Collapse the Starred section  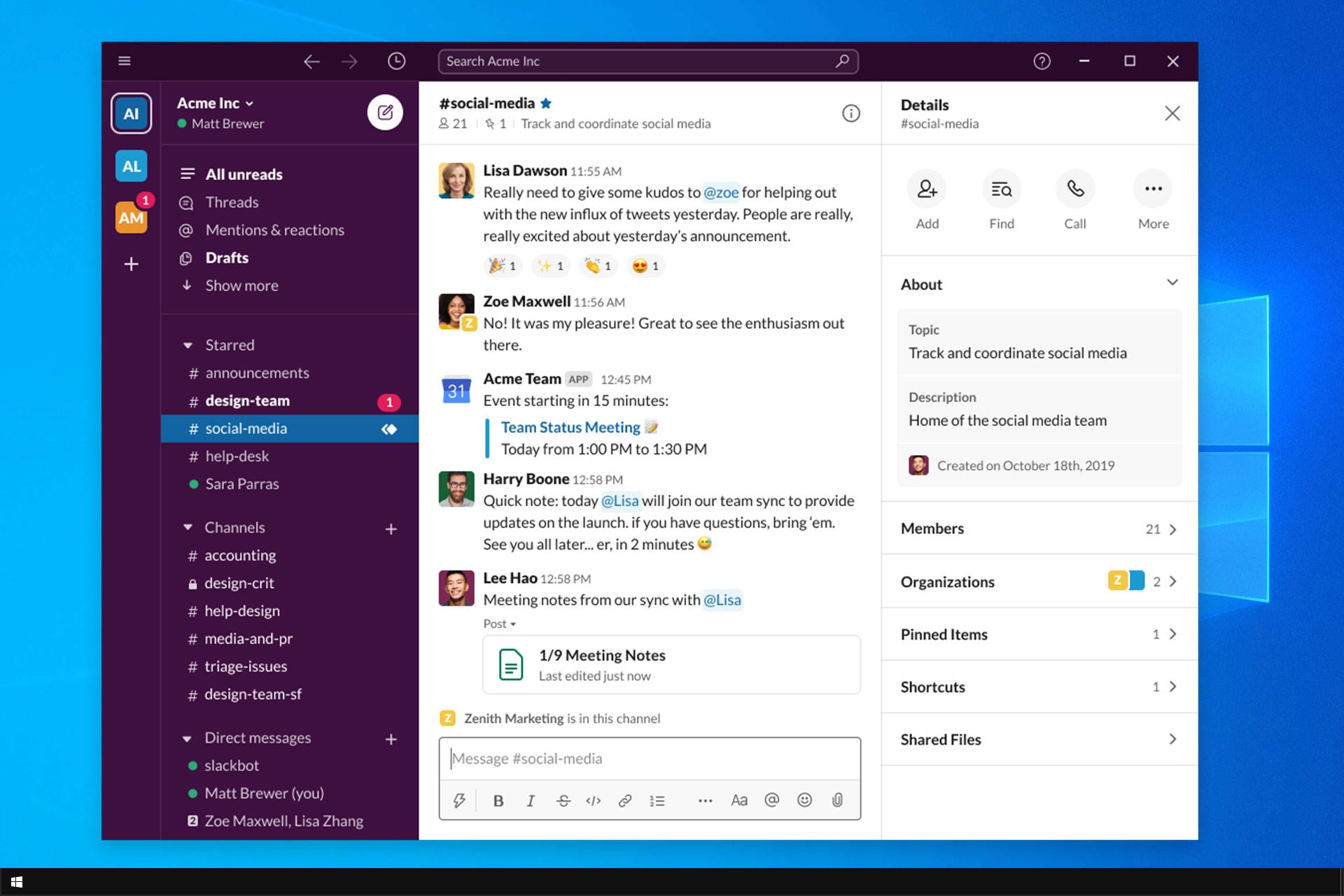(x=188, y=345)
